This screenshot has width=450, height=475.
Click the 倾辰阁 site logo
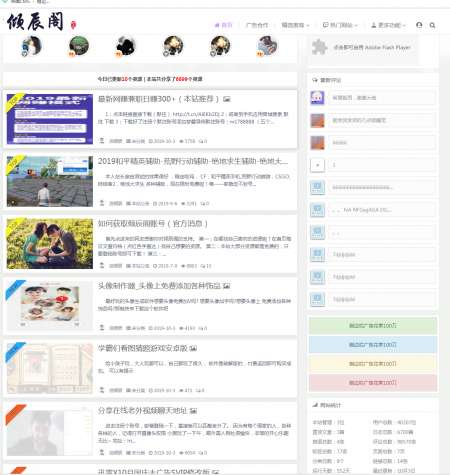[x=35, y=22]
